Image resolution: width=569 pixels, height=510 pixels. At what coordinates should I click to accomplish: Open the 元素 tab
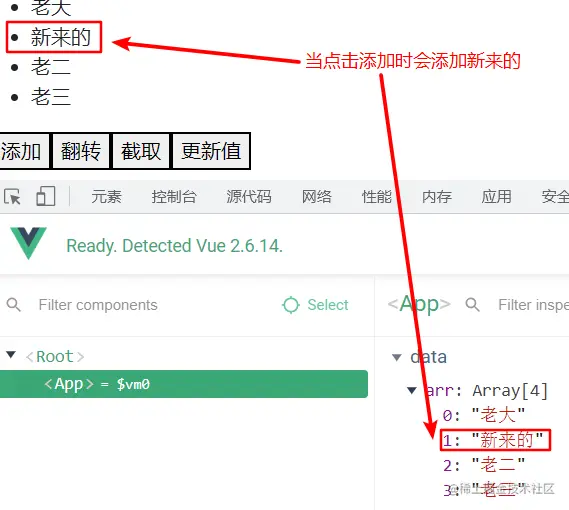[106, 197]
